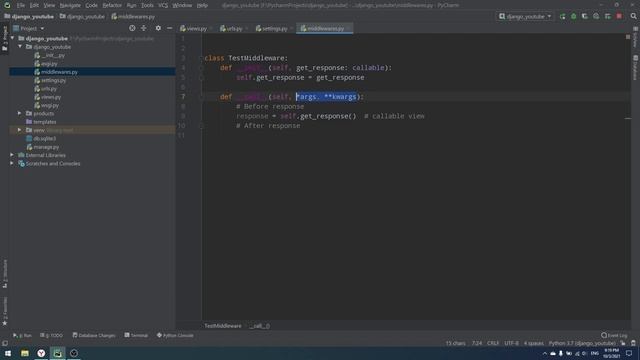Open the Profile run icon

[596, 16]
